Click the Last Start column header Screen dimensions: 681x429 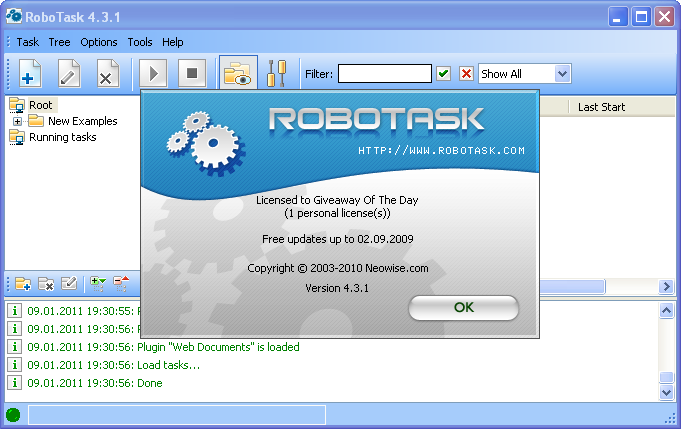tap(601, 107)
